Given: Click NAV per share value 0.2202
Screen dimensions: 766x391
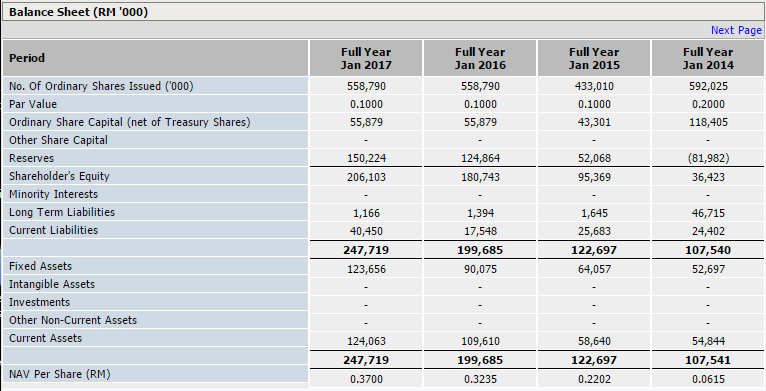Looking at the screenshot, I should click(594, 379).
